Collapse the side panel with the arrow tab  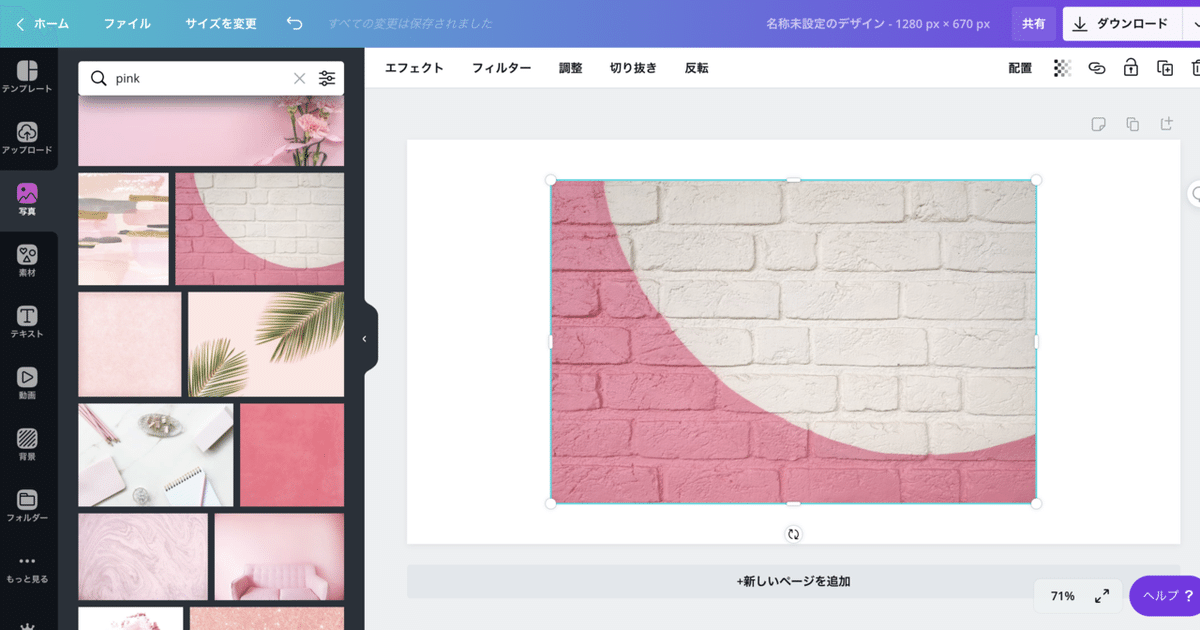coord(366,339)
